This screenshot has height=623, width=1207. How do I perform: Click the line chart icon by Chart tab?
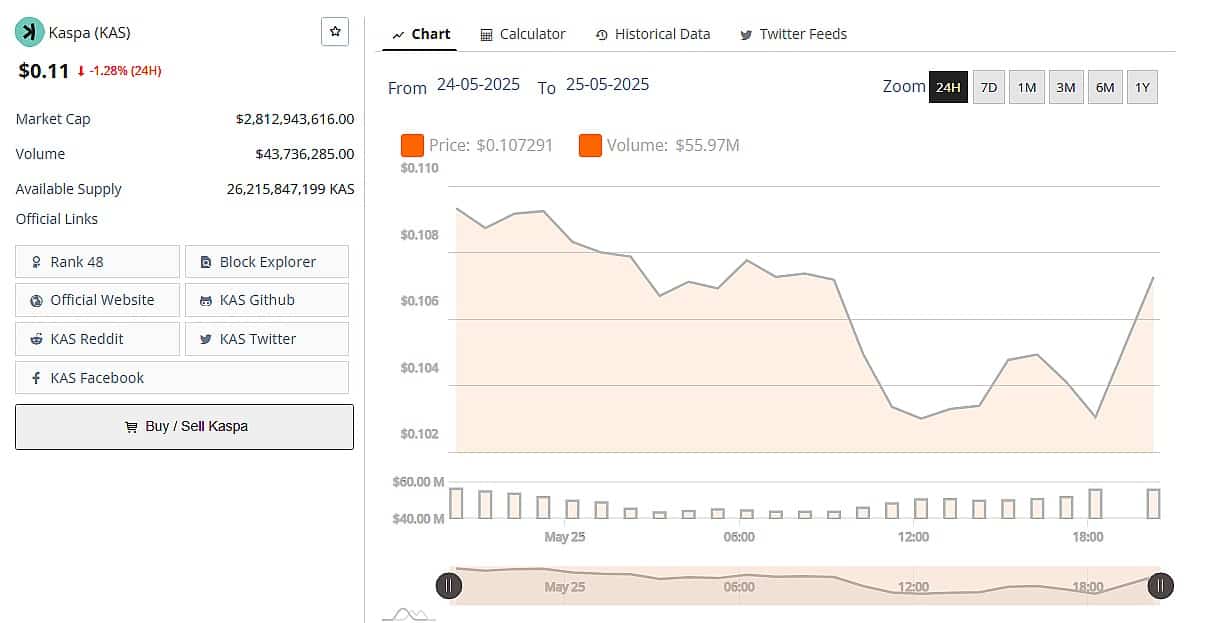point(398,35)
